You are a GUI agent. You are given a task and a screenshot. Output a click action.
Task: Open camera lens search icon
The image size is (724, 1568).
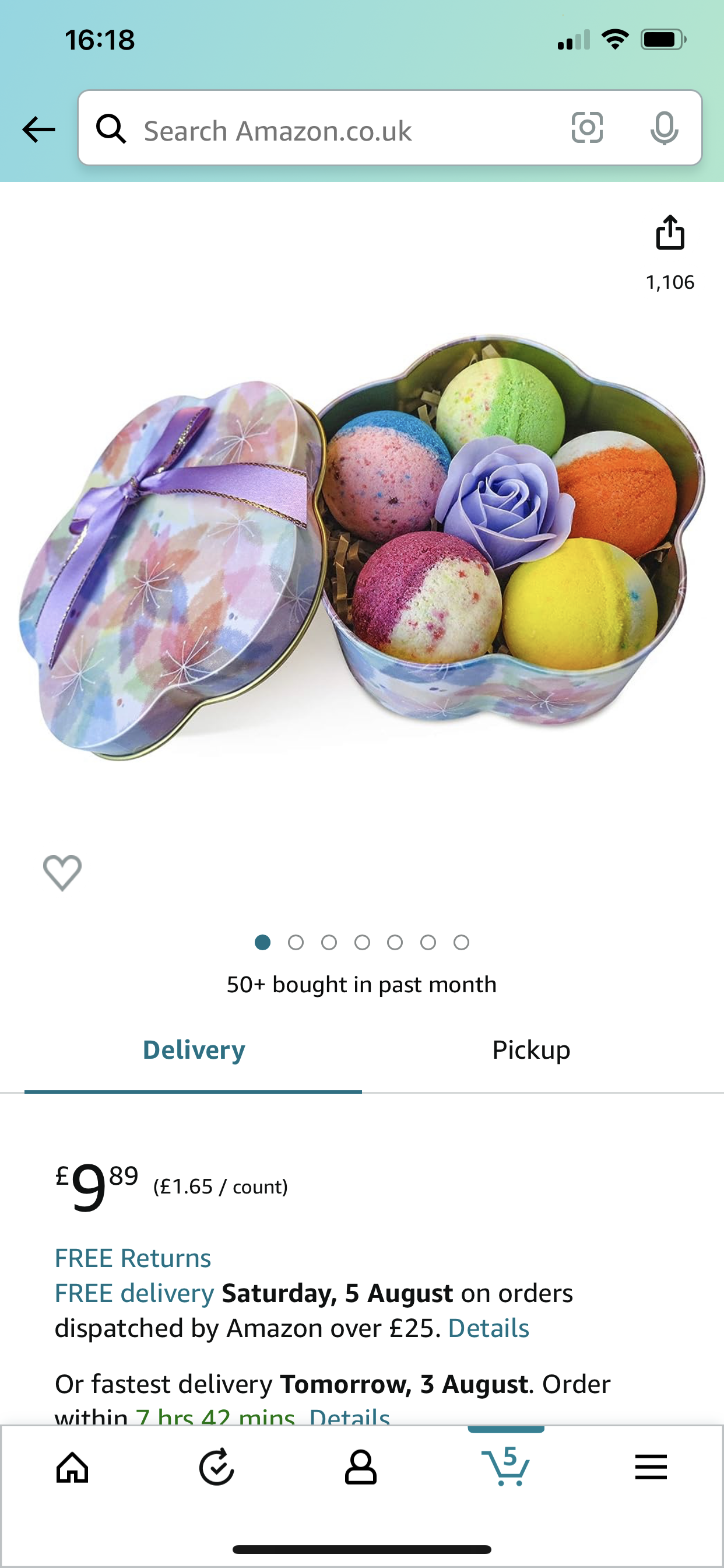(587, 128)
